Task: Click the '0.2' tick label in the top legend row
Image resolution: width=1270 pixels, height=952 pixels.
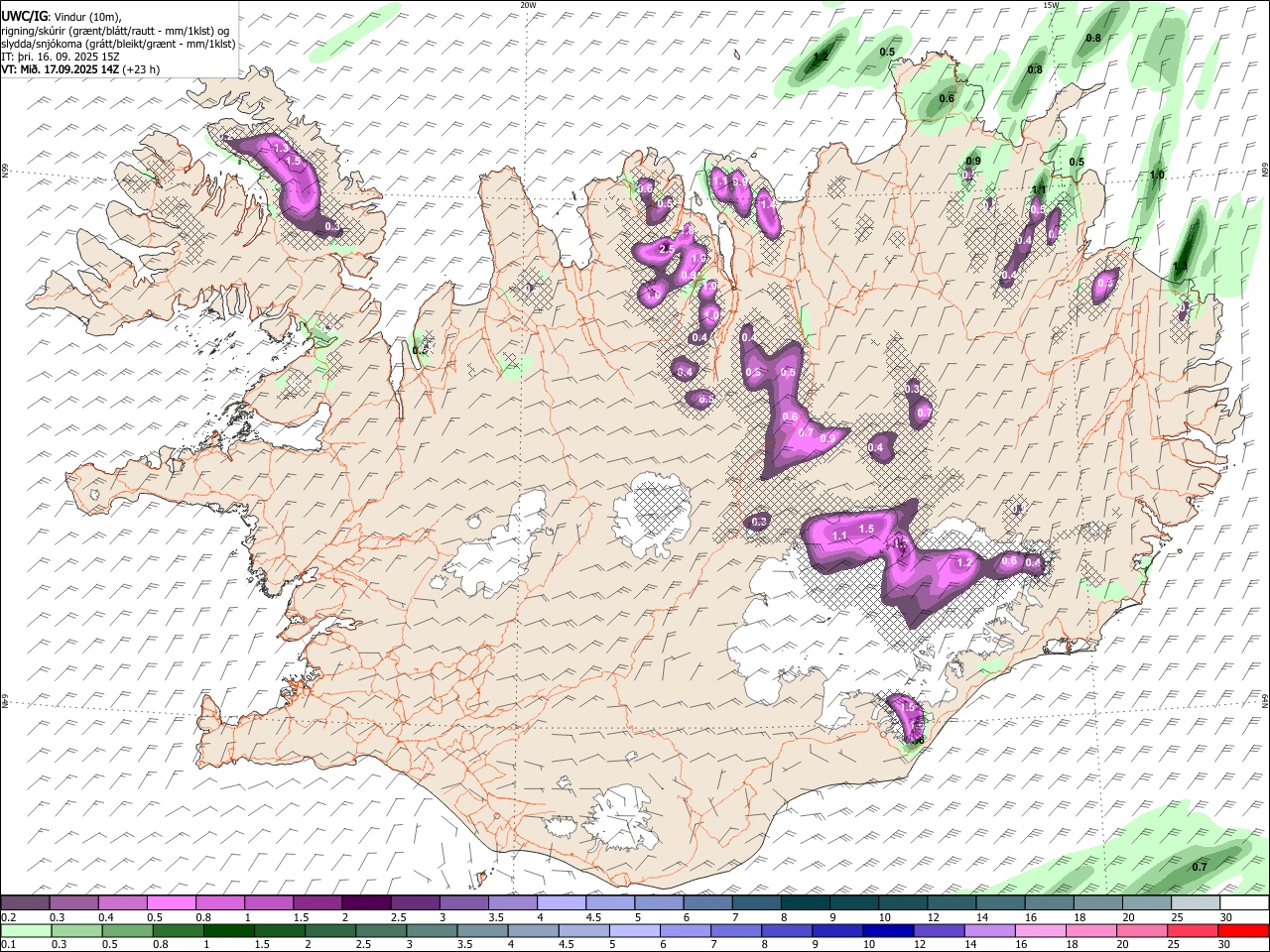Action: coord(8,917)
